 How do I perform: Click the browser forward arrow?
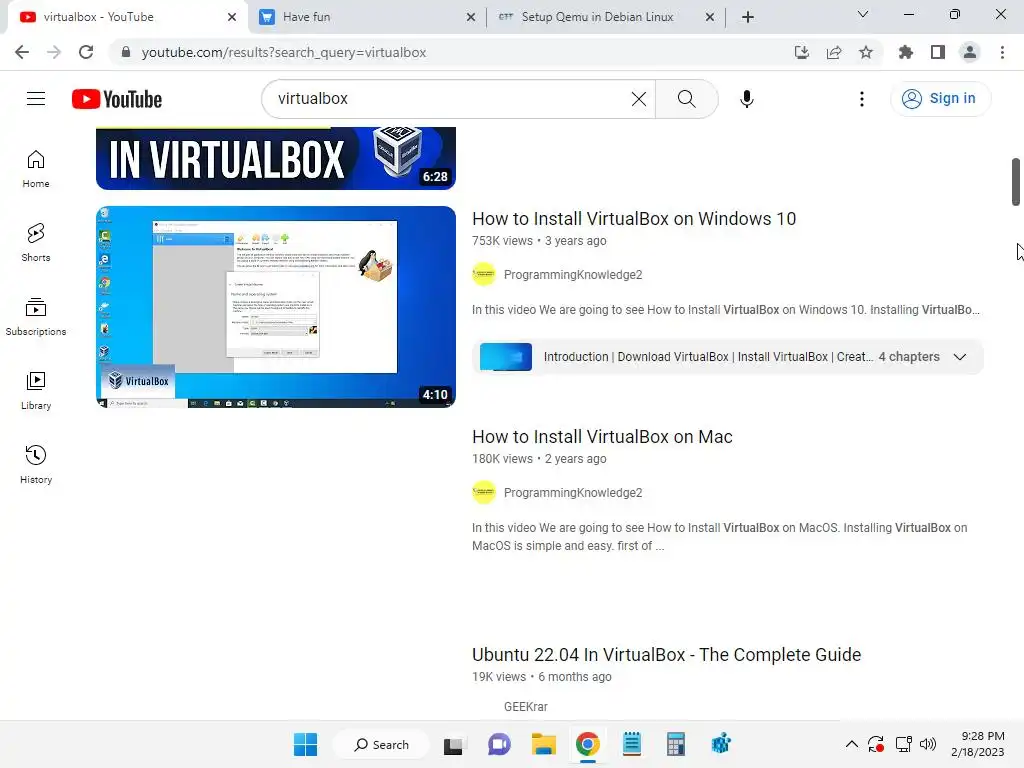(x=54, y=52)
